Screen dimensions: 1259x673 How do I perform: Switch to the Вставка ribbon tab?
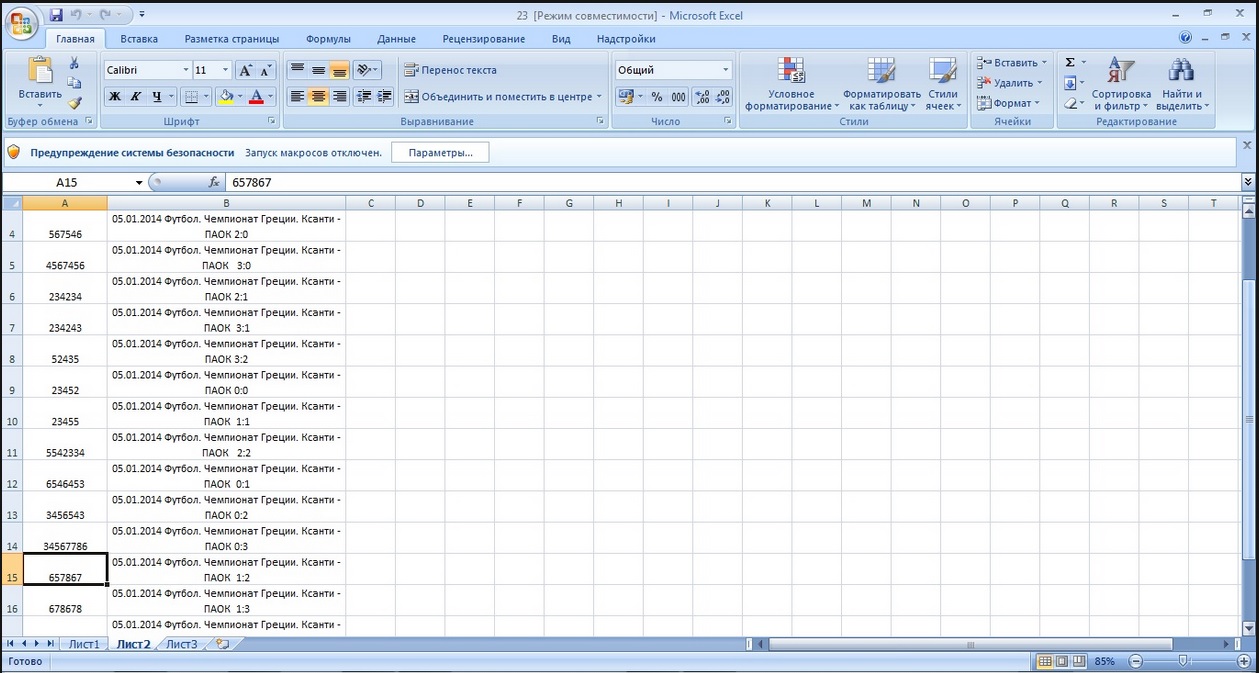click(x=139, y=39)
